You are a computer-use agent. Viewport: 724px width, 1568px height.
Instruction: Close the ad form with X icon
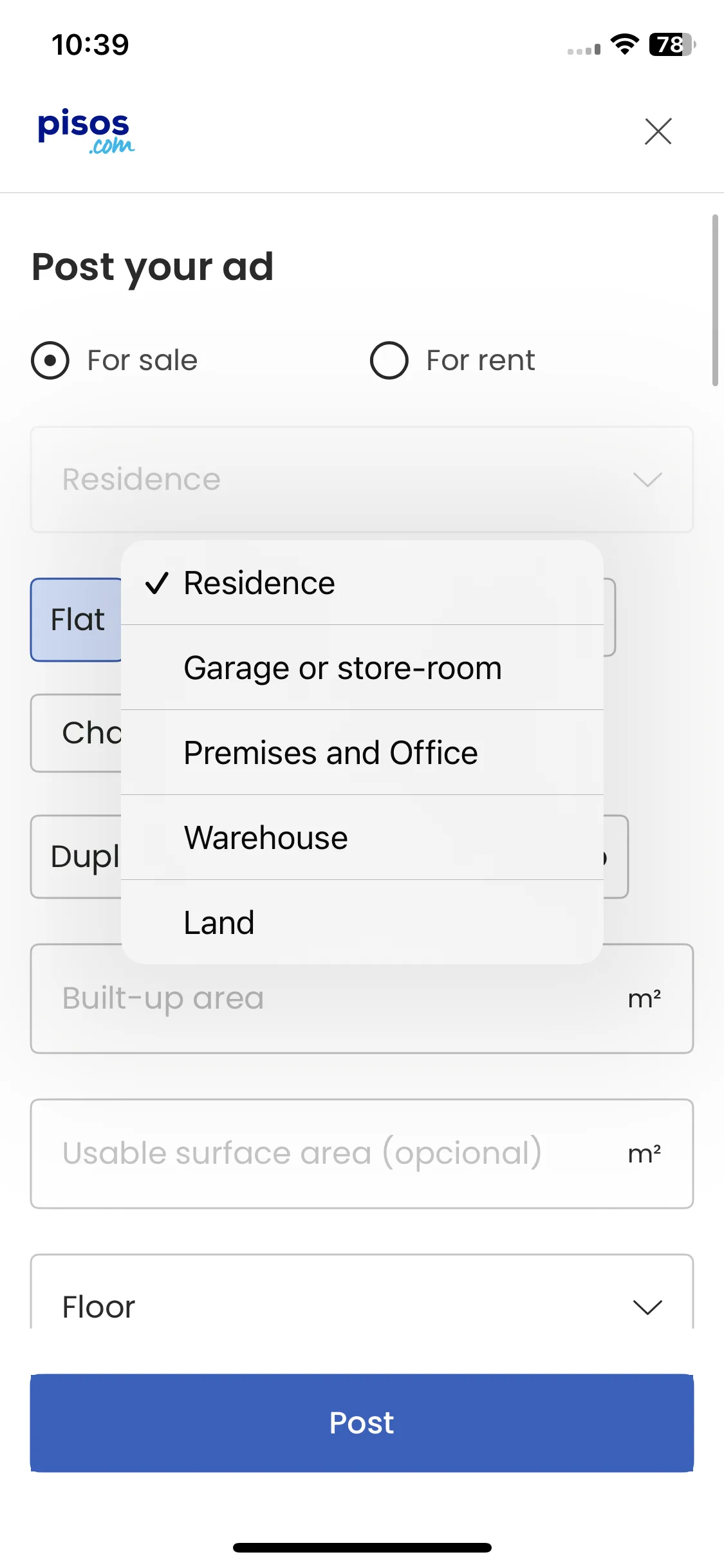(658, 131)
